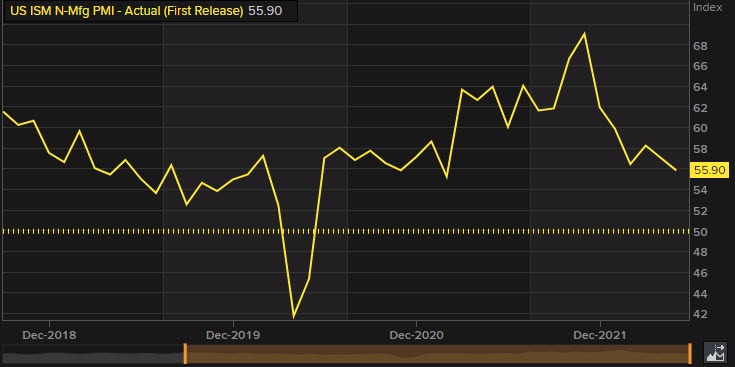Grab the right orange handle of range navigator
Screen dimensions: 735x367
tap(690, 353)
